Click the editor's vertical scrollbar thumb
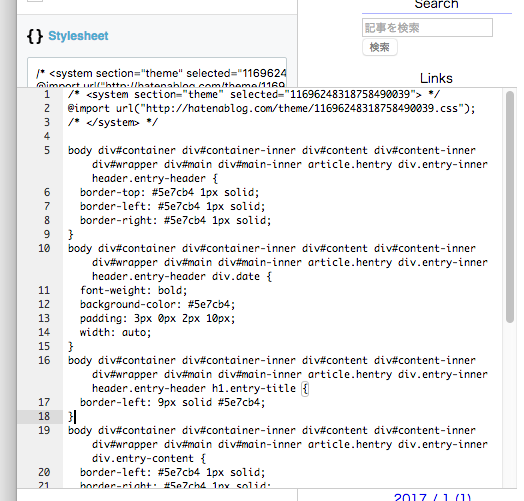 point(510,207)
